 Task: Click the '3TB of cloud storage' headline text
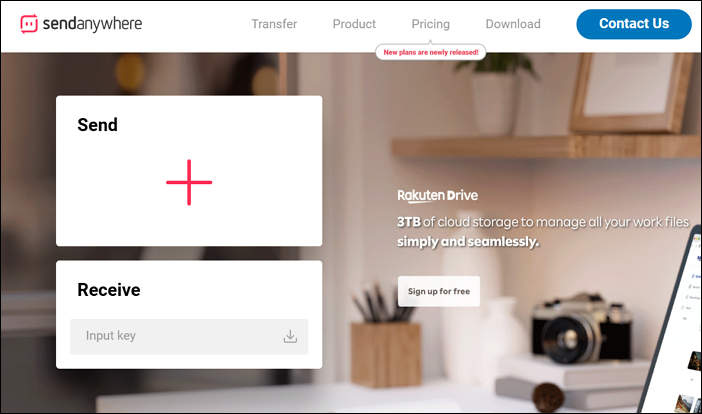[543, 222]
